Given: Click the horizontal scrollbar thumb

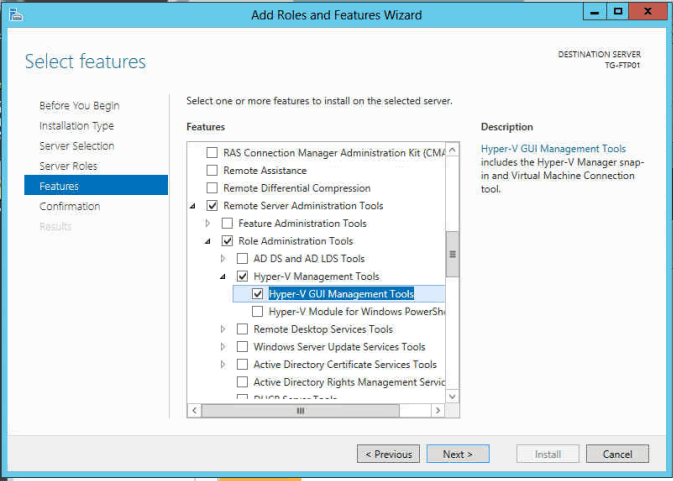Looking at the screenshot, I should pyautogui.click(x=300, y=411).
